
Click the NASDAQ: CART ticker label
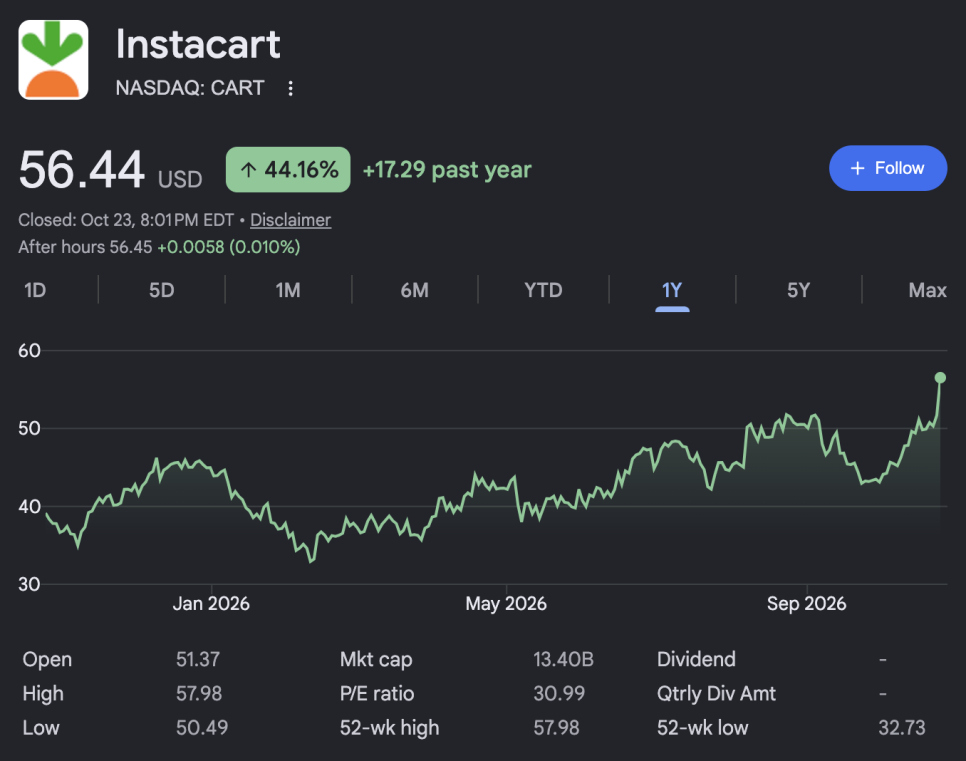[x=190, y=88]
